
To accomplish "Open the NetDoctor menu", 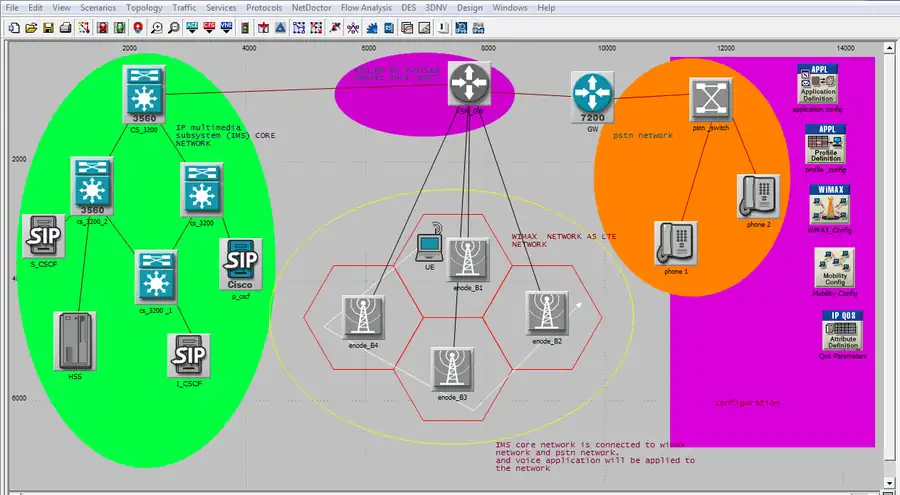I will click(x=312, y=7).
